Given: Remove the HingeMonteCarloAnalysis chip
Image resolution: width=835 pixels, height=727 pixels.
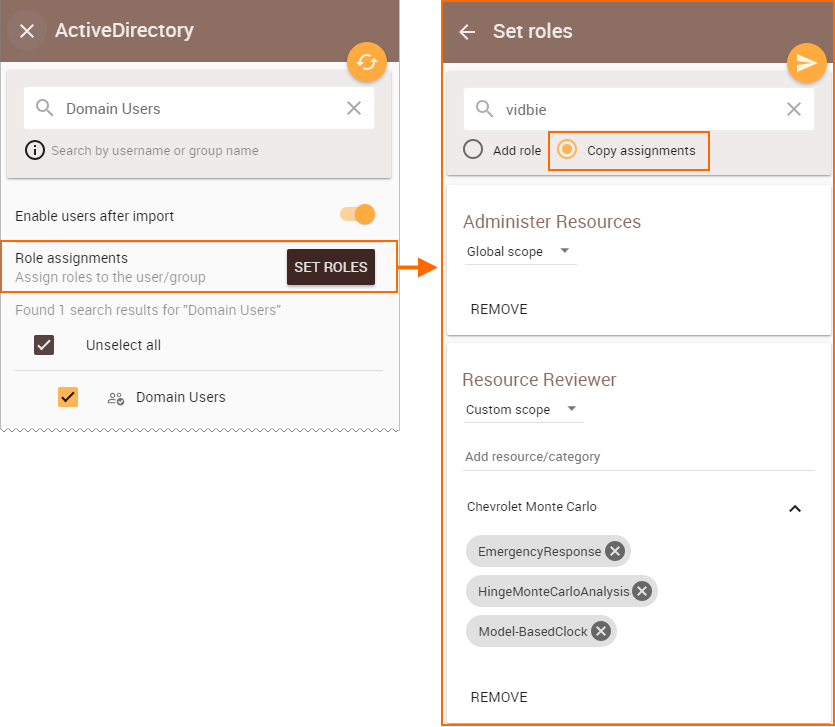Looking at the screenshot, I should 642,591.
